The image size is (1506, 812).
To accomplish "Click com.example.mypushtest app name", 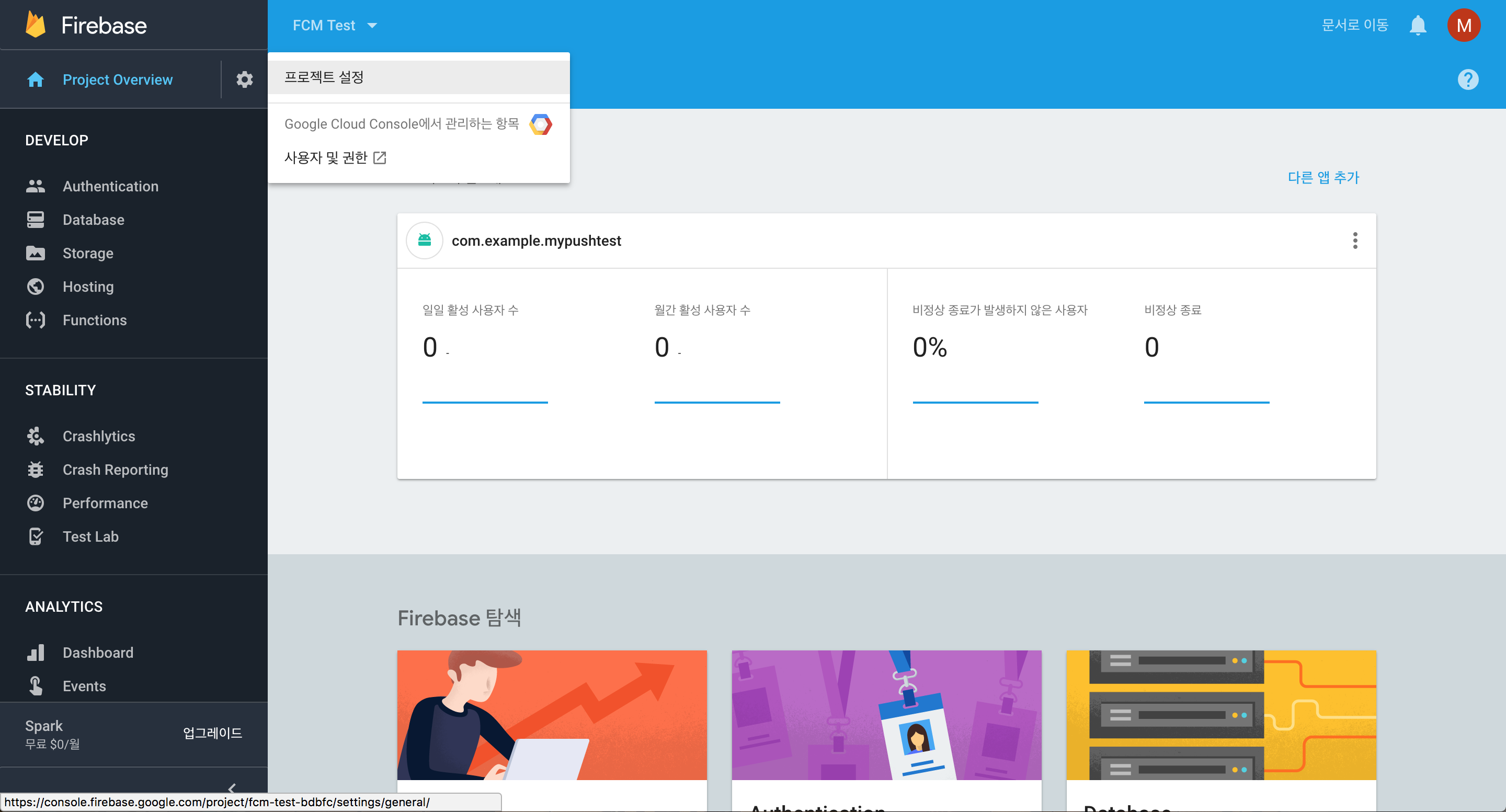I will [x=536, y=241].
